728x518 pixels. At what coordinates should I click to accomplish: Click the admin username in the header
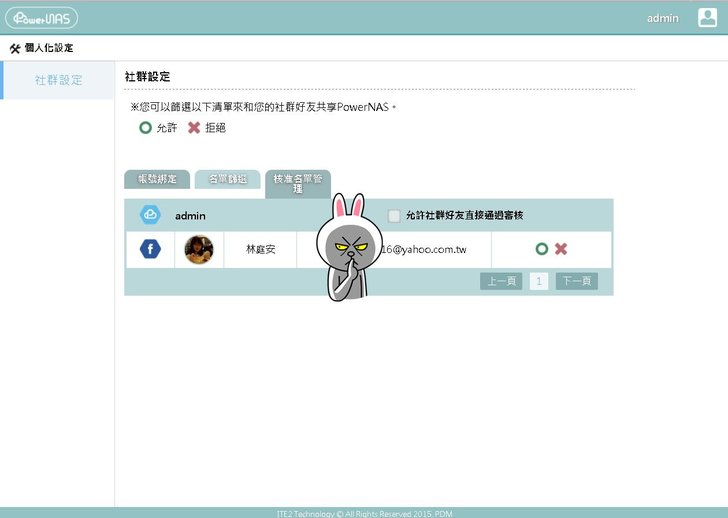(x=663, y=18)
